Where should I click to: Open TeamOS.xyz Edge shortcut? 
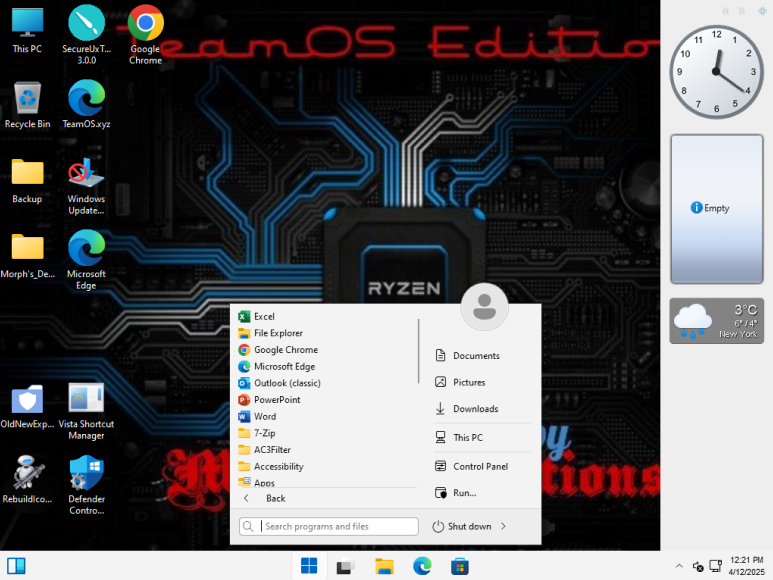click(86, 105)
